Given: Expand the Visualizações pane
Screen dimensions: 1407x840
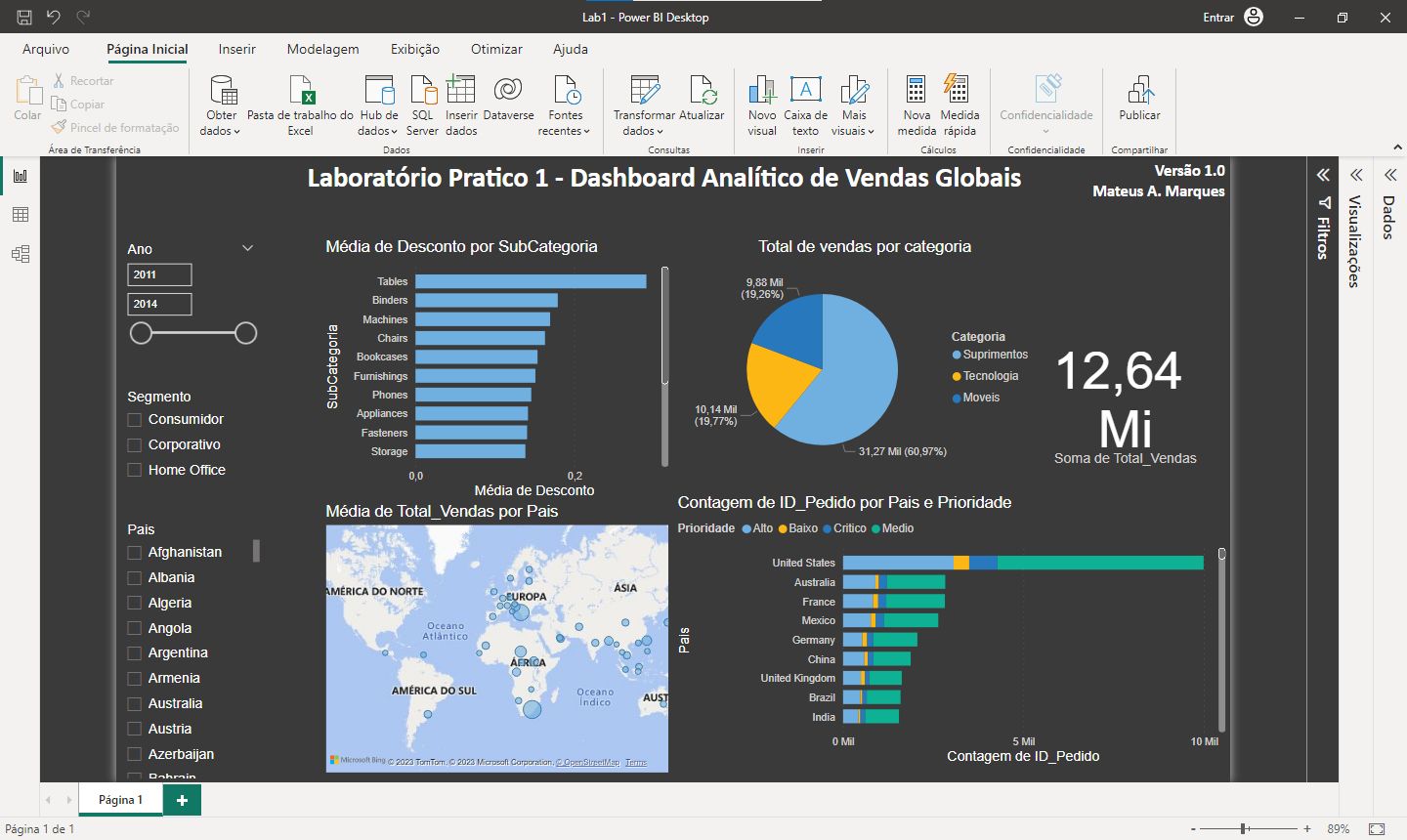Looking at the screenshot, I should pos(1356,175).
